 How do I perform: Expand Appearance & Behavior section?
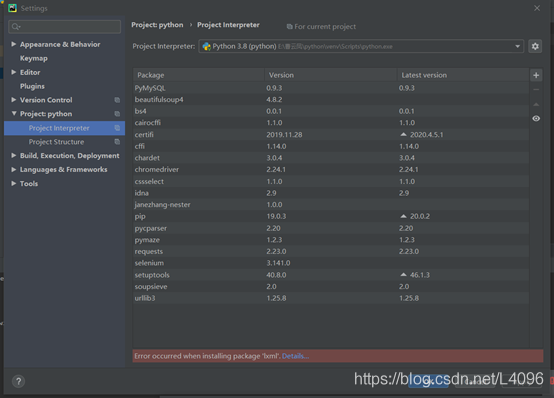point(13,44)
